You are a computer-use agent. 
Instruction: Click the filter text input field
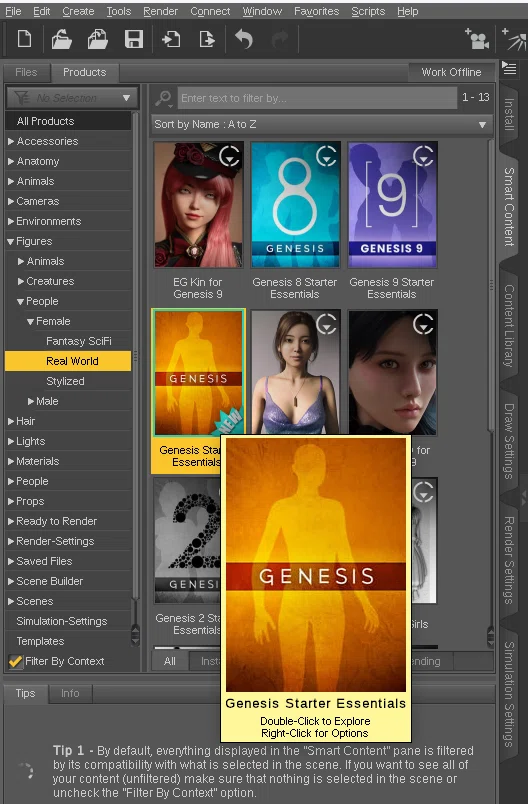317,97
